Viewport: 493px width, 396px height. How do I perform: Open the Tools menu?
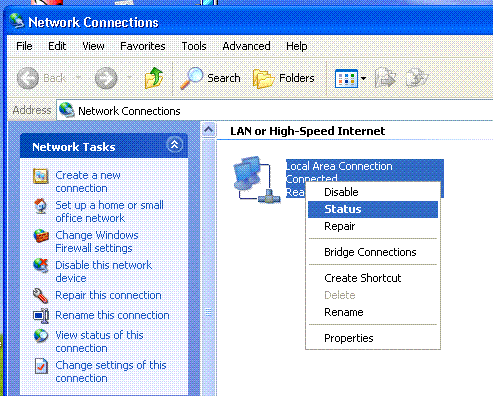click(x=194, y=46)
